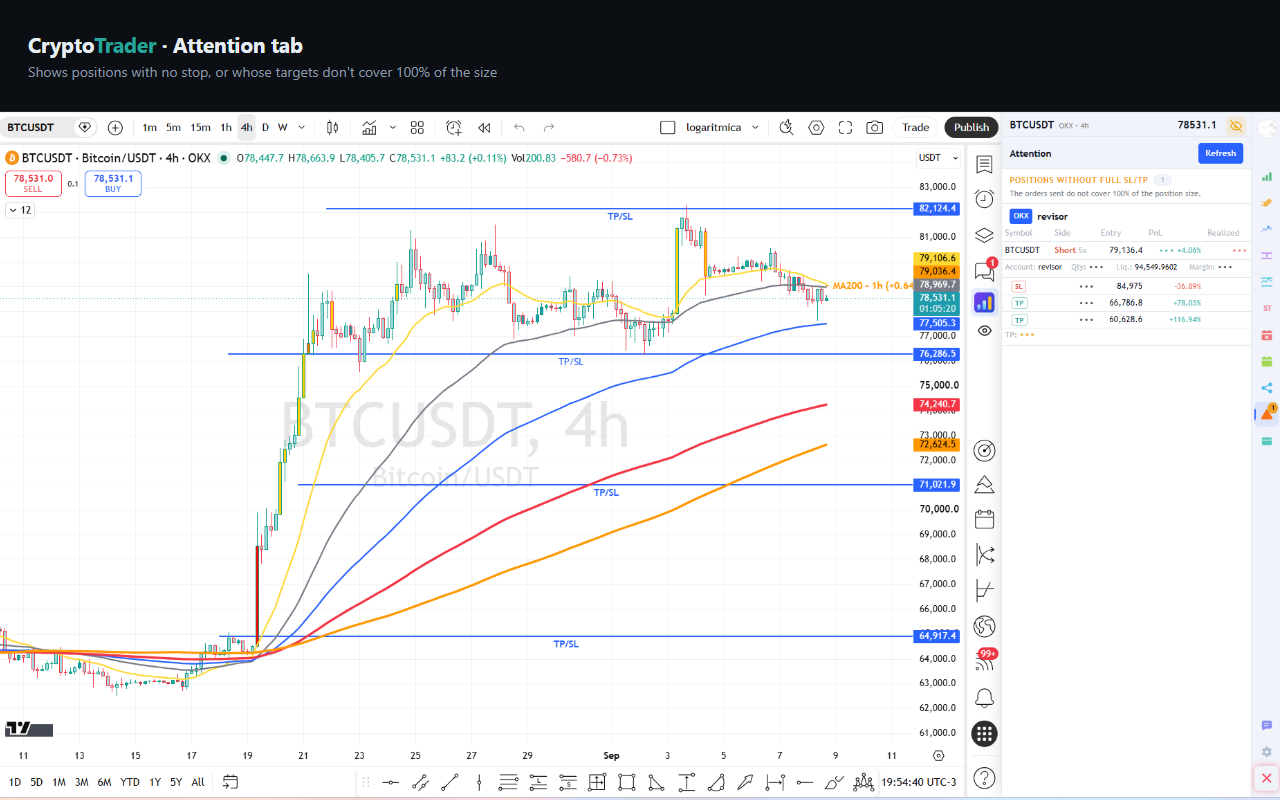Click the BTCUSDT position row symbol
Image resolution: width=1280 pixels, height=800 pixels.
click(1022, 250)
